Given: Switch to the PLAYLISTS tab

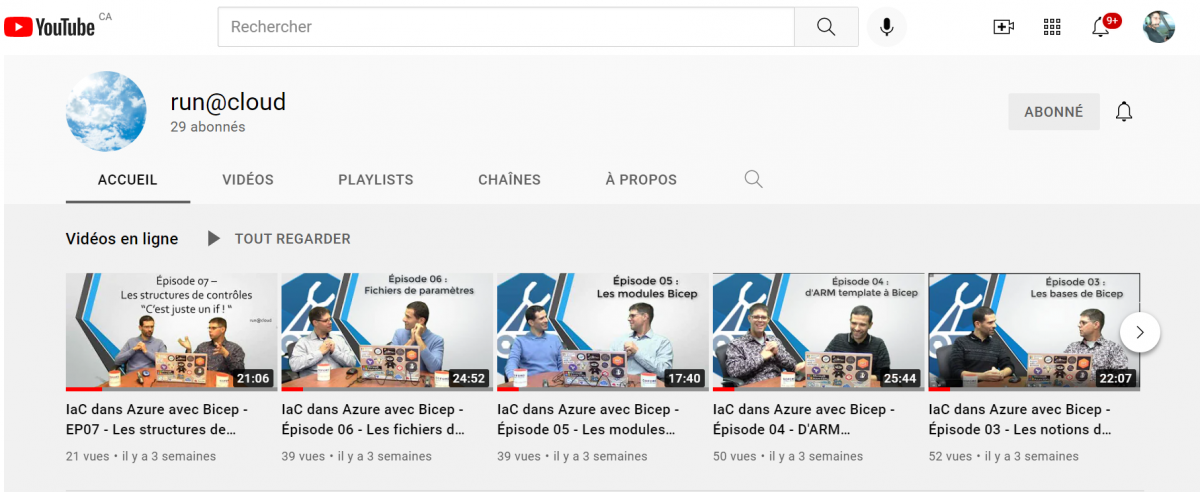Looking at the screenshot, I should (376, 180).
